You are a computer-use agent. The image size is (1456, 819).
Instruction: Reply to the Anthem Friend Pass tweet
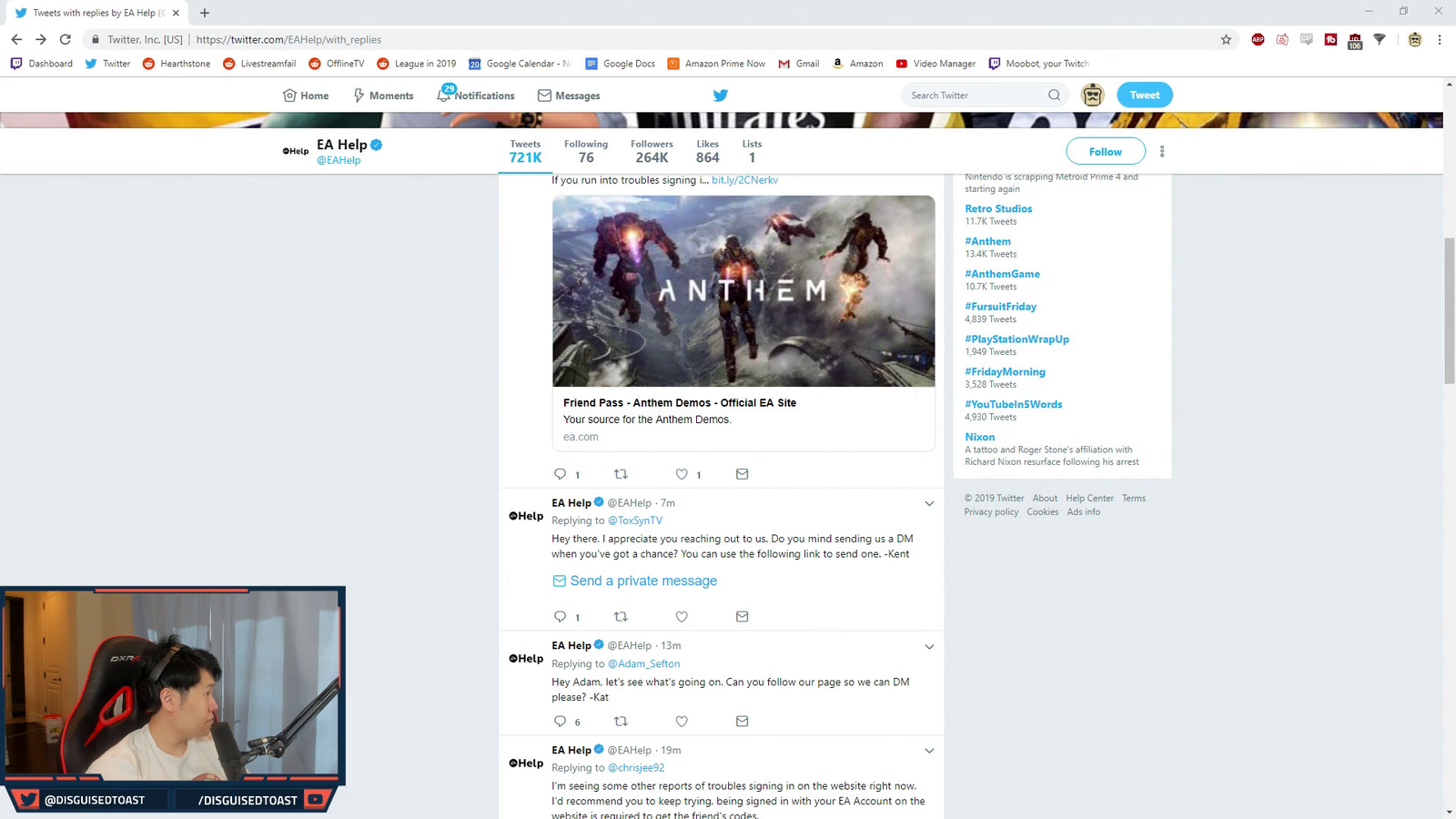(x=560, y=474)
